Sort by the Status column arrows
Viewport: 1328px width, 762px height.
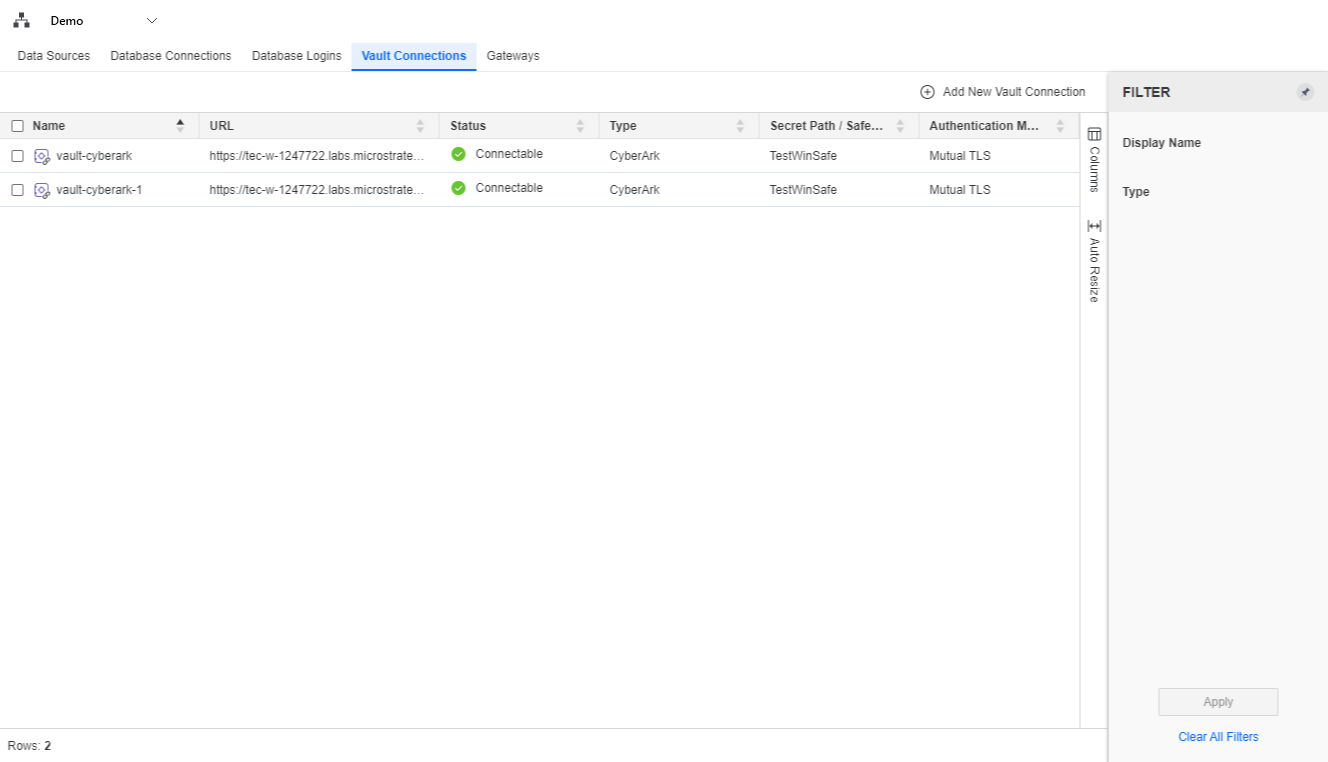pos(580,126)
